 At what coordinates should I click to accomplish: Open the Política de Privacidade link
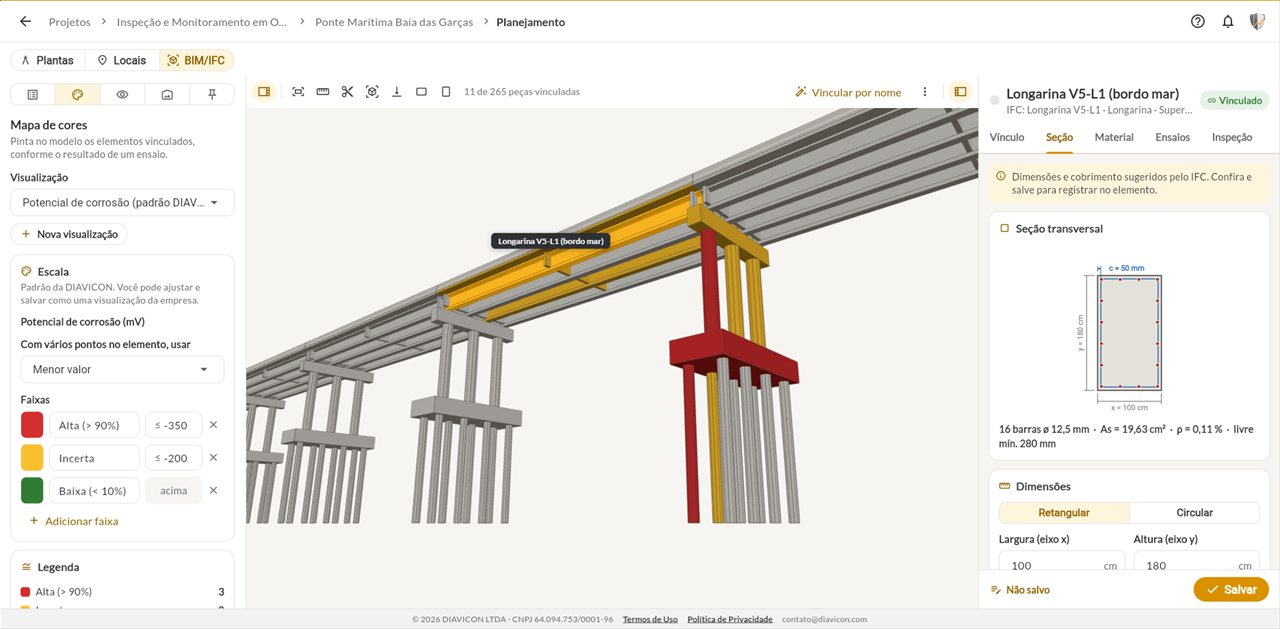(x=730, y=619)
